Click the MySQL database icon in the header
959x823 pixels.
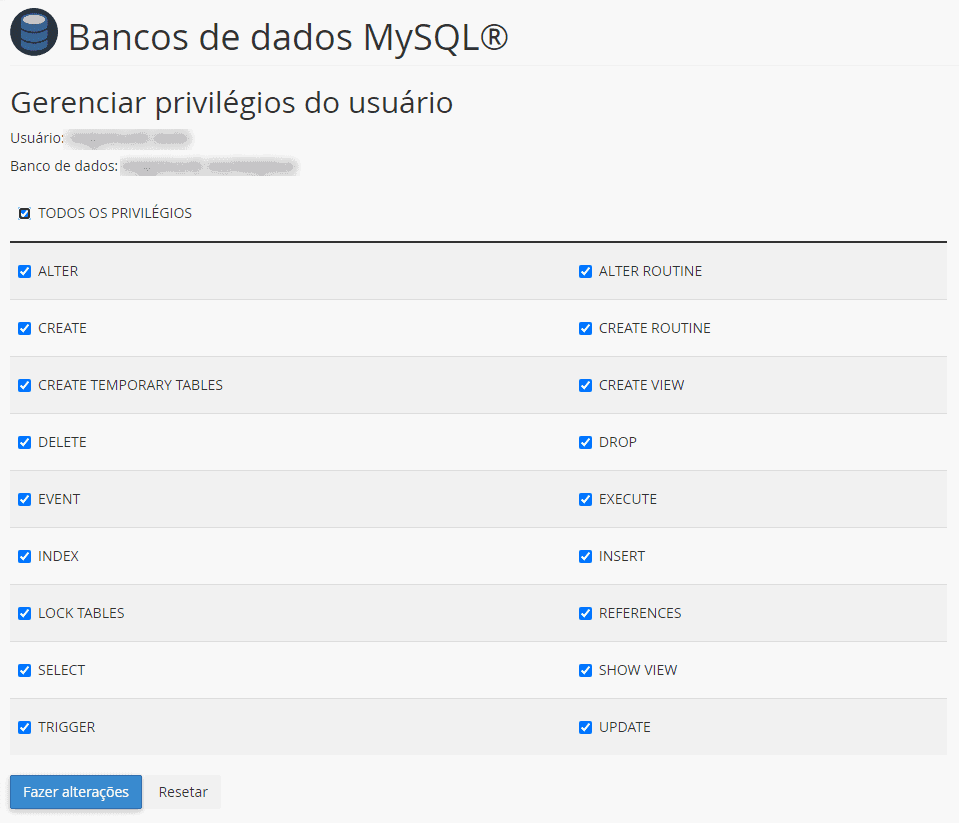[x=33, y=31]
